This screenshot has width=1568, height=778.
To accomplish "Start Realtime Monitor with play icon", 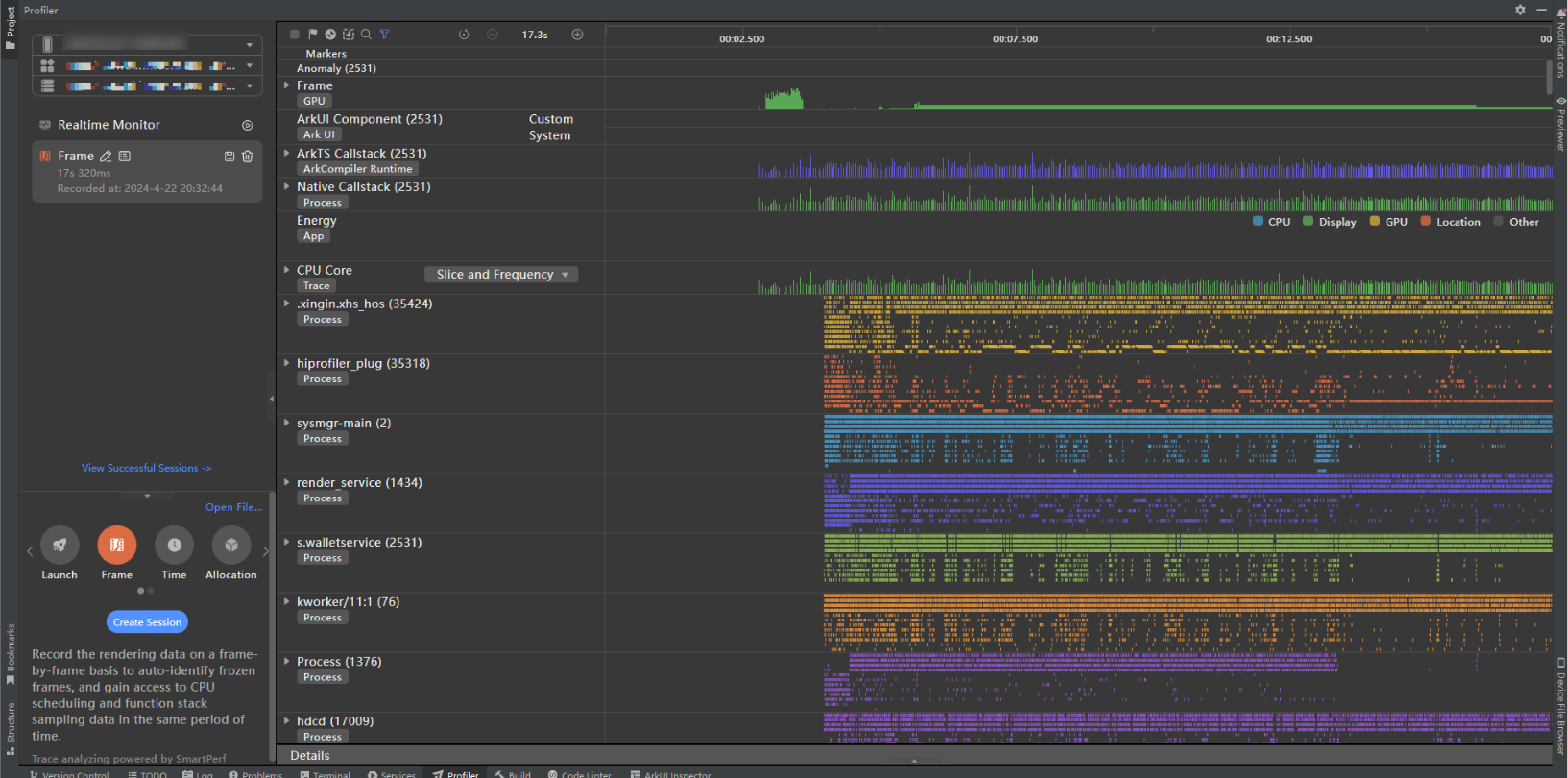I will point(247,125).
